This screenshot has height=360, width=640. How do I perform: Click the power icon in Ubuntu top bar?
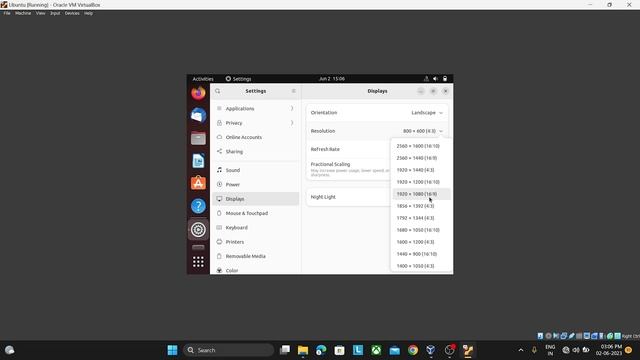tap(445, 79)
